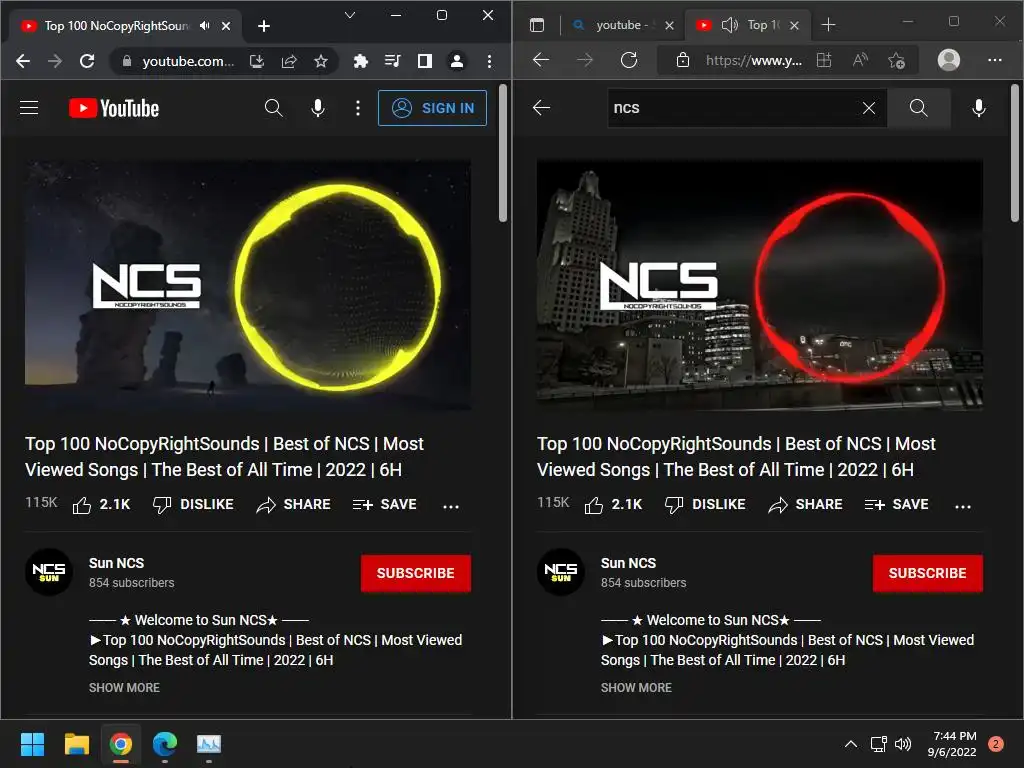Open more actions dots in Chrome window
This screenshot has height=768, width=1024.
pyautogui.click(x=451, y=506)
